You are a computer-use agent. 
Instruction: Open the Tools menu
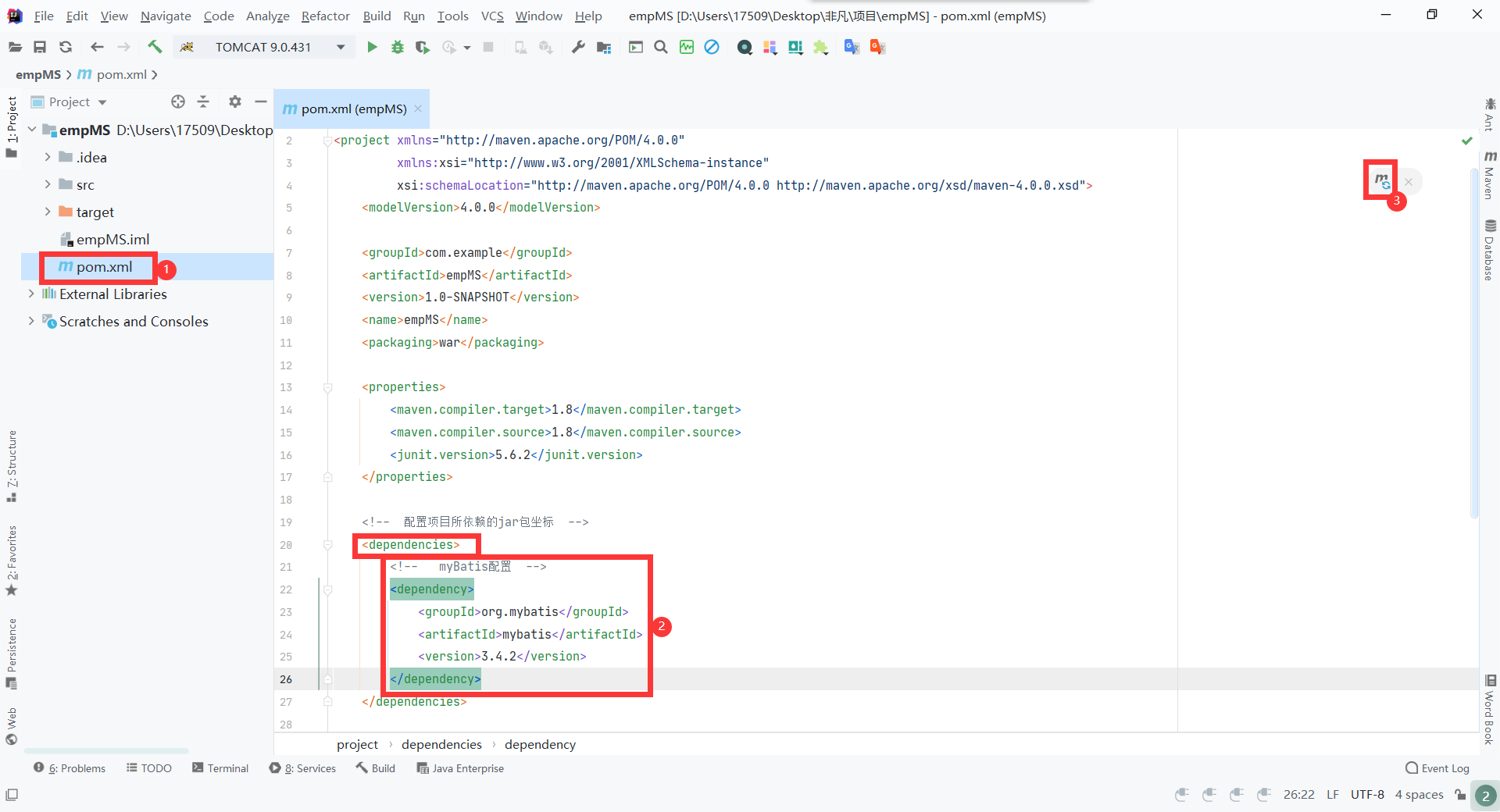tap(452, 16)
